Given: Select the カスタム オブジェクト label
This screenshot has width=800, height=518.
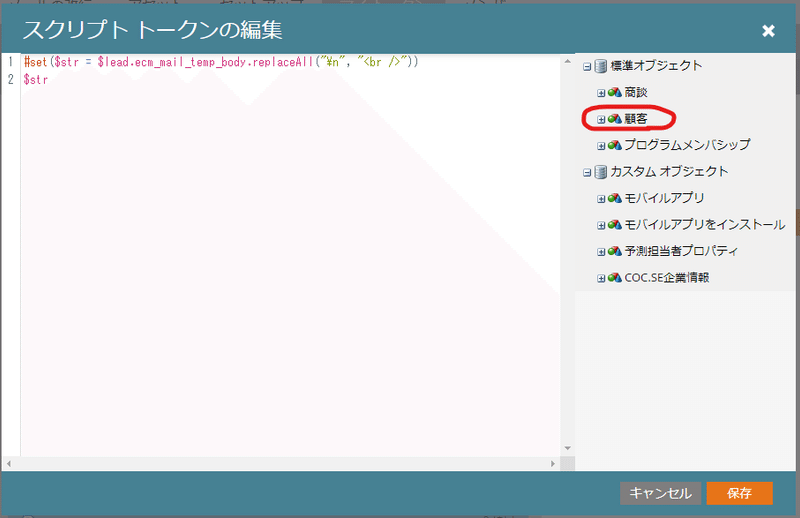Looking at the screenshot, I should 669,171.
